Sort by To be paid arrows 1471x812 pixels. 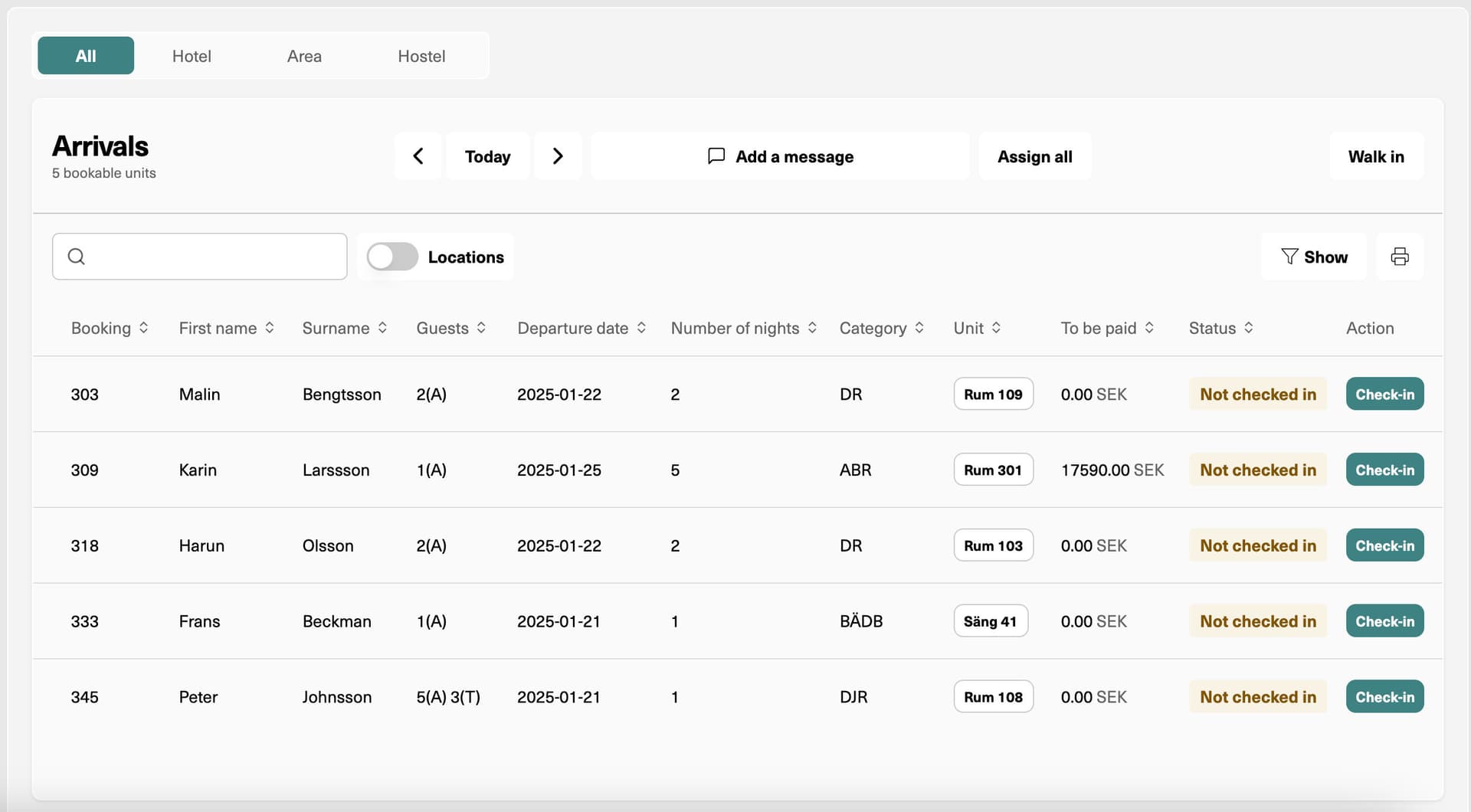point(1149,328)
